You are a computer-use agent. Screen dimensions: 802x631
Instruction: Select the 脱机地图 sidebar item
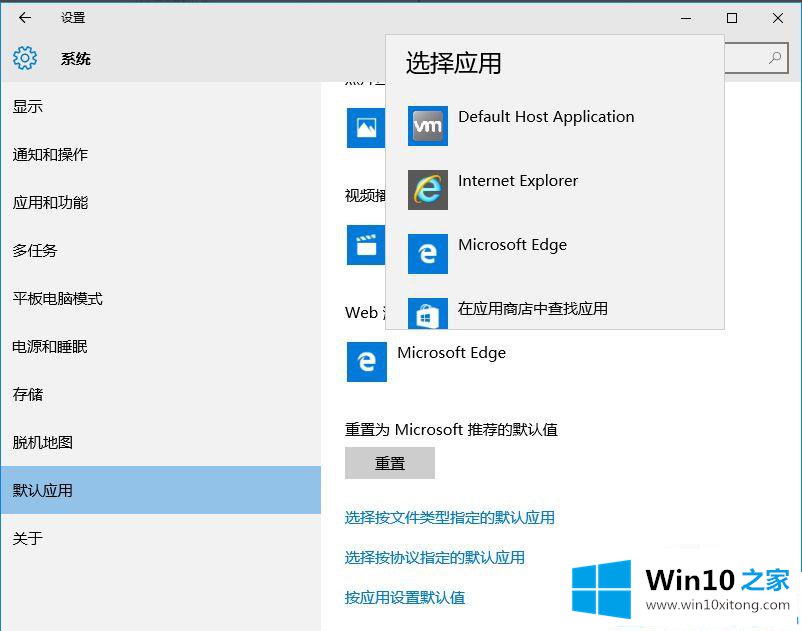pos(161,442)
